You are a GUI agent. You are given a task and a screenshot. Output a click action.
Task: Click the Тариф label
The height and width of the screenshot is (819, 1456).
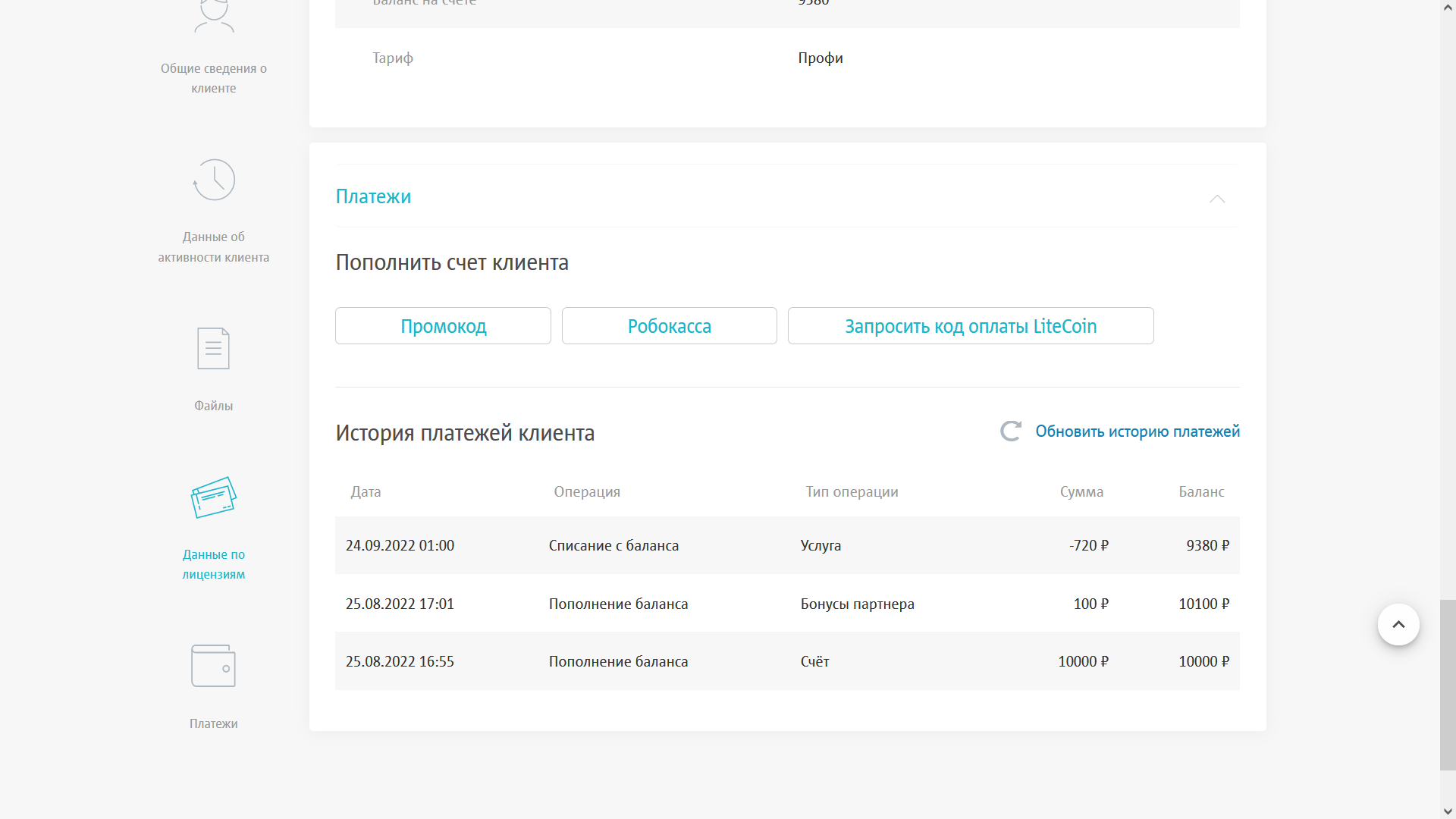393,58
